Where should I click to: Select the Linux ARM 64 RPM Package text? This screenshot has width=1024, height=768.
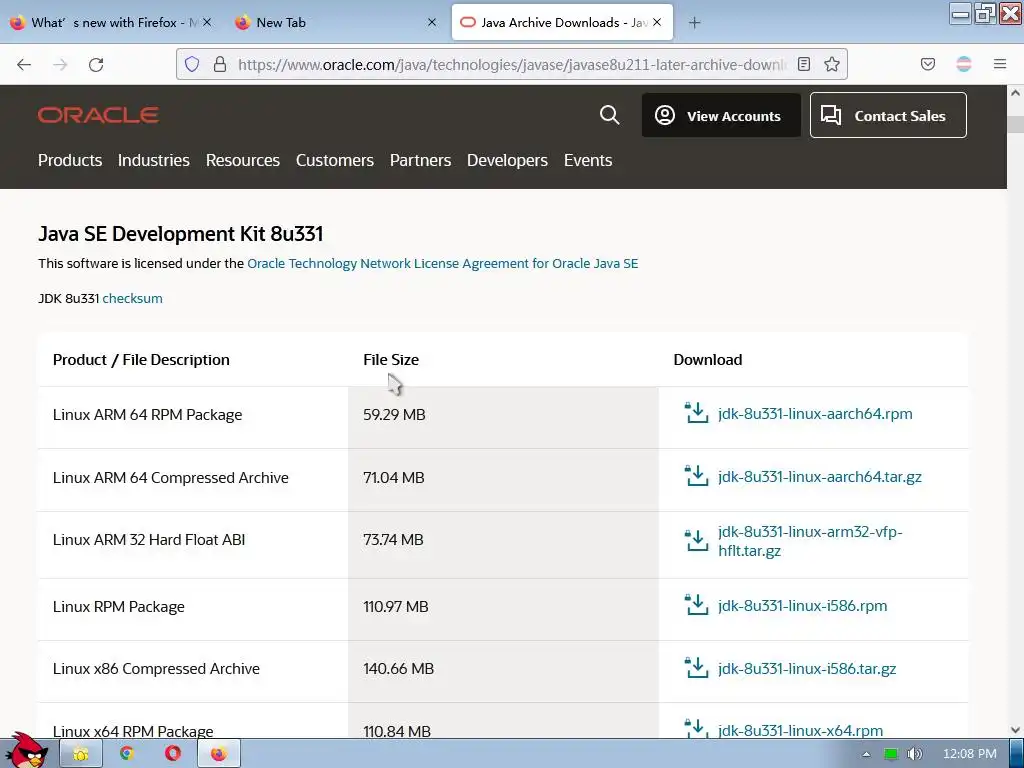[148, 415]
